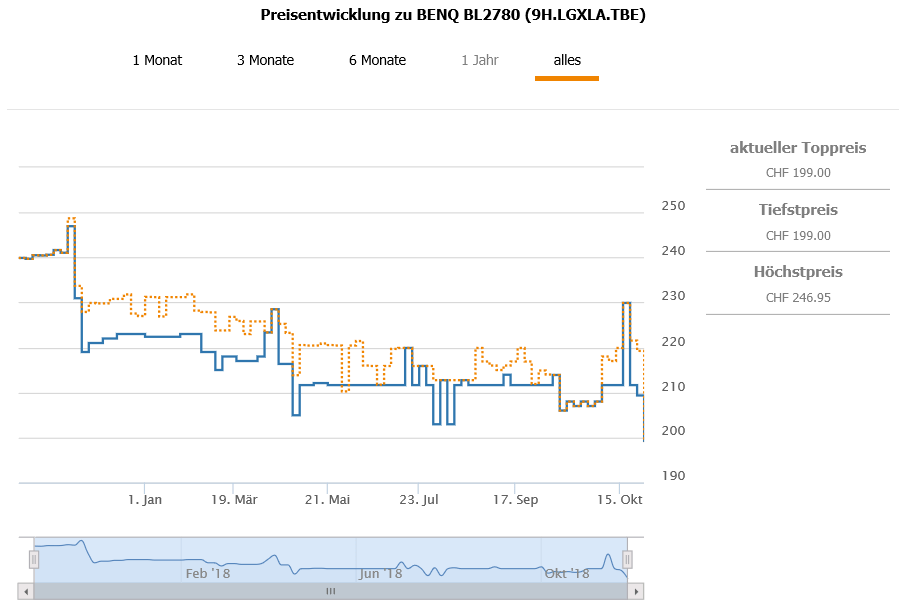The height and width of the screenshot is (608, 900).
Task: Click the scrollbar grip in the center
Action: point(331,591)
